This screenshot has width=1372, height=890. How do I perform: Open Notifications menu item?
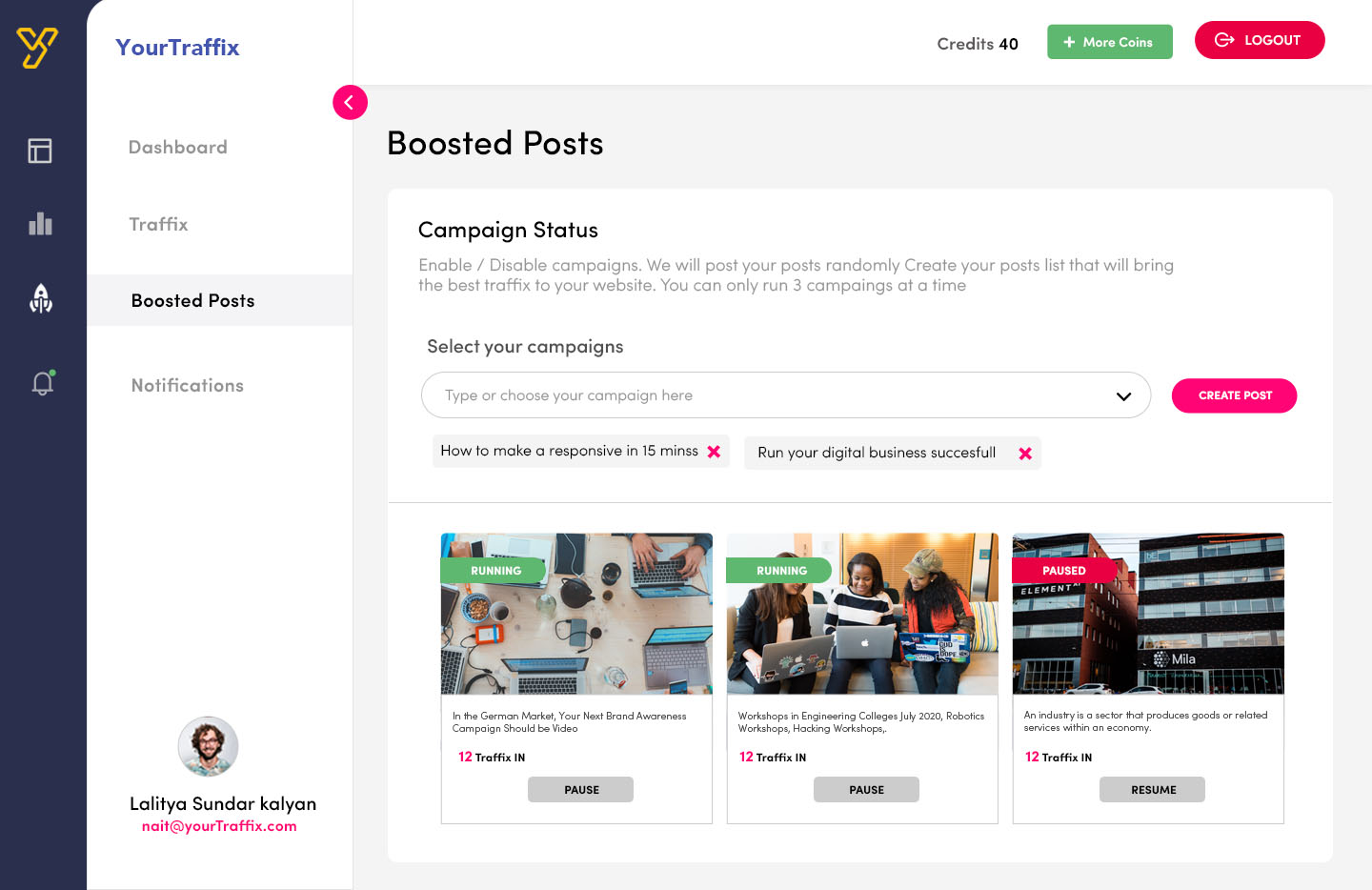188,386
